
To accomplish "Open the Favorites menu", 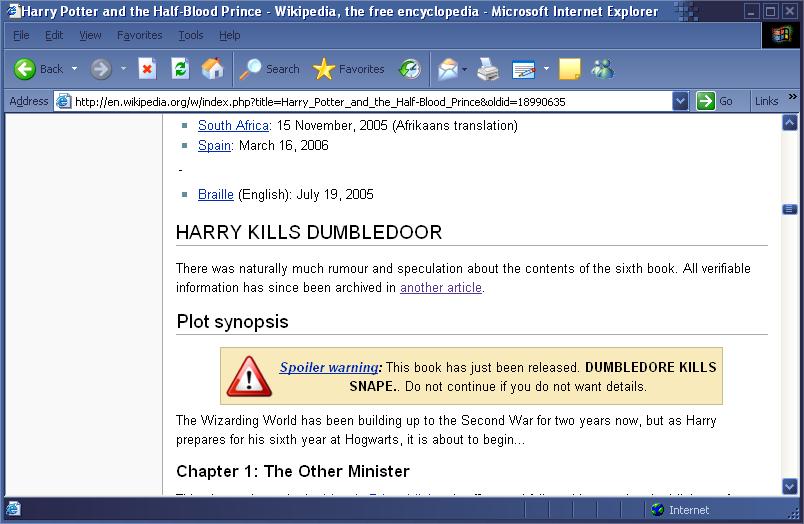I will [139, 35].
